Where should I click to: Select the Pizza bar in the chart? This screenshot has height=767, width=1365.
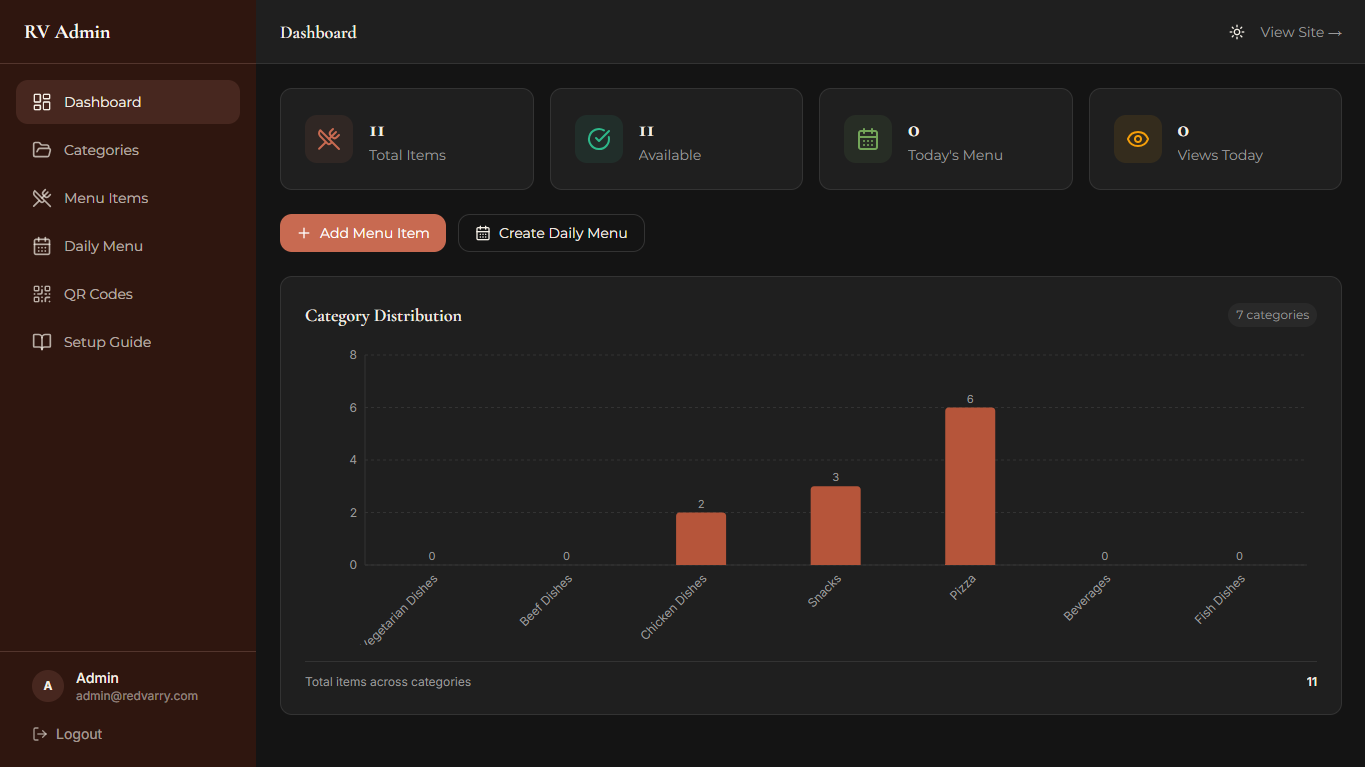pos(969,486)
